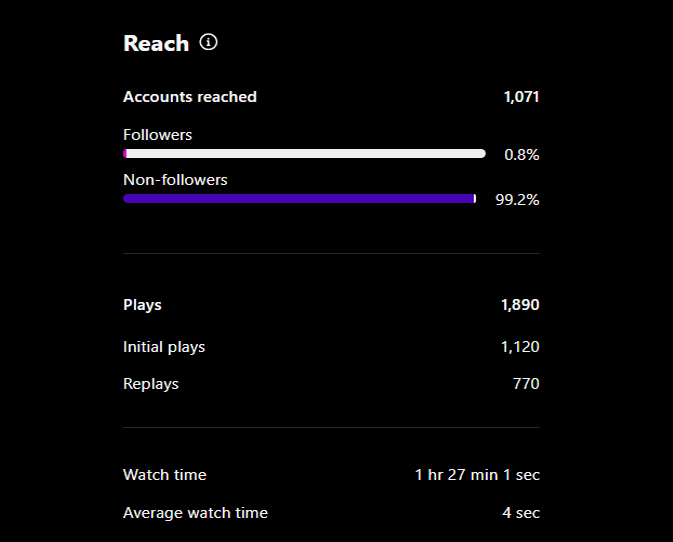
Task: Click the 4 sec average value
Action: (x=521, y=513)
